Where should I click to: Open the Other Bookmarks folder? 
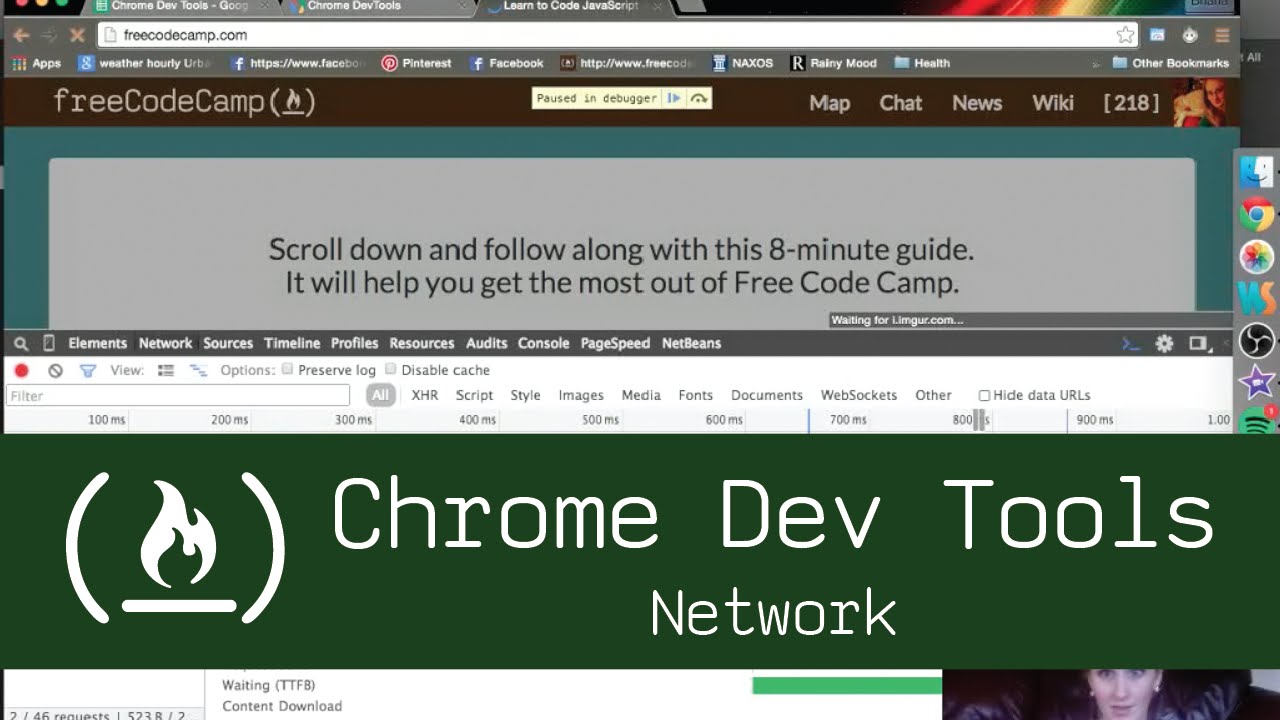point(1171,63)
